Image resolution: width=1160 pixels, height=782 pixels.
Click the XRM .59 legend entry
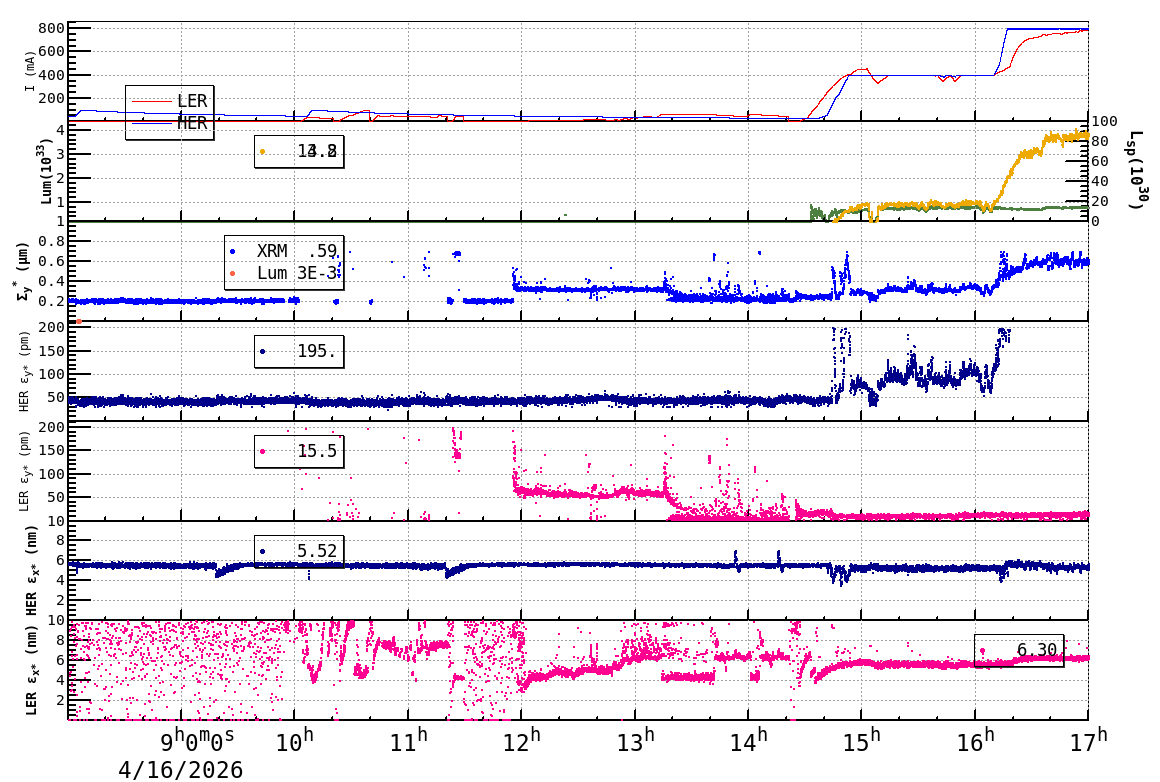(x=297, y=252)
